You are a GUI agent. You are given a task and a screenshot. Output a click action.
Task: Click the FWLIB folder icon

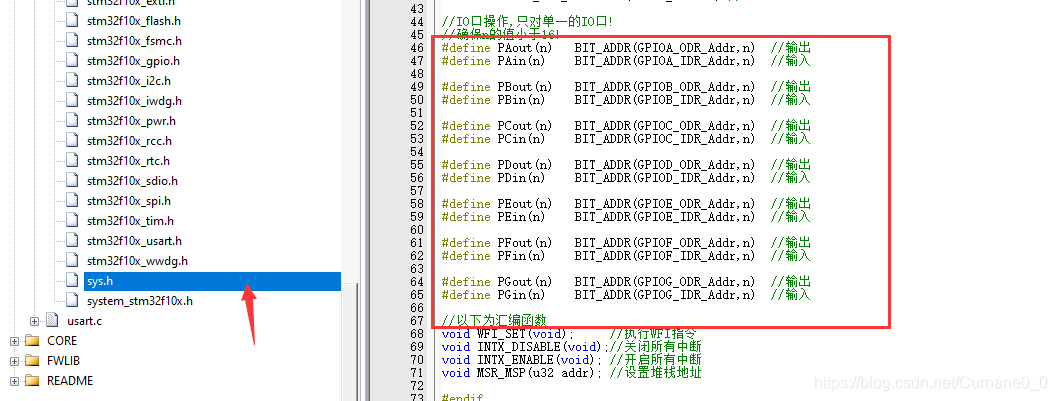32,361
